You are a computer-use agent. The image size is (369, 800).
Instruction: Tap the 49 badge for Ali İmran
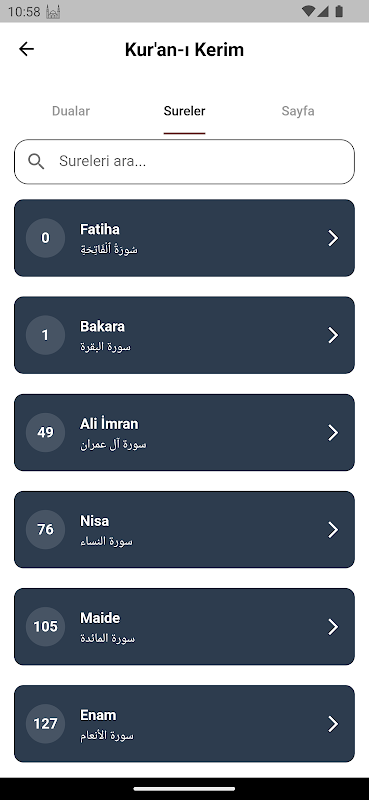[x=45, y=432]
